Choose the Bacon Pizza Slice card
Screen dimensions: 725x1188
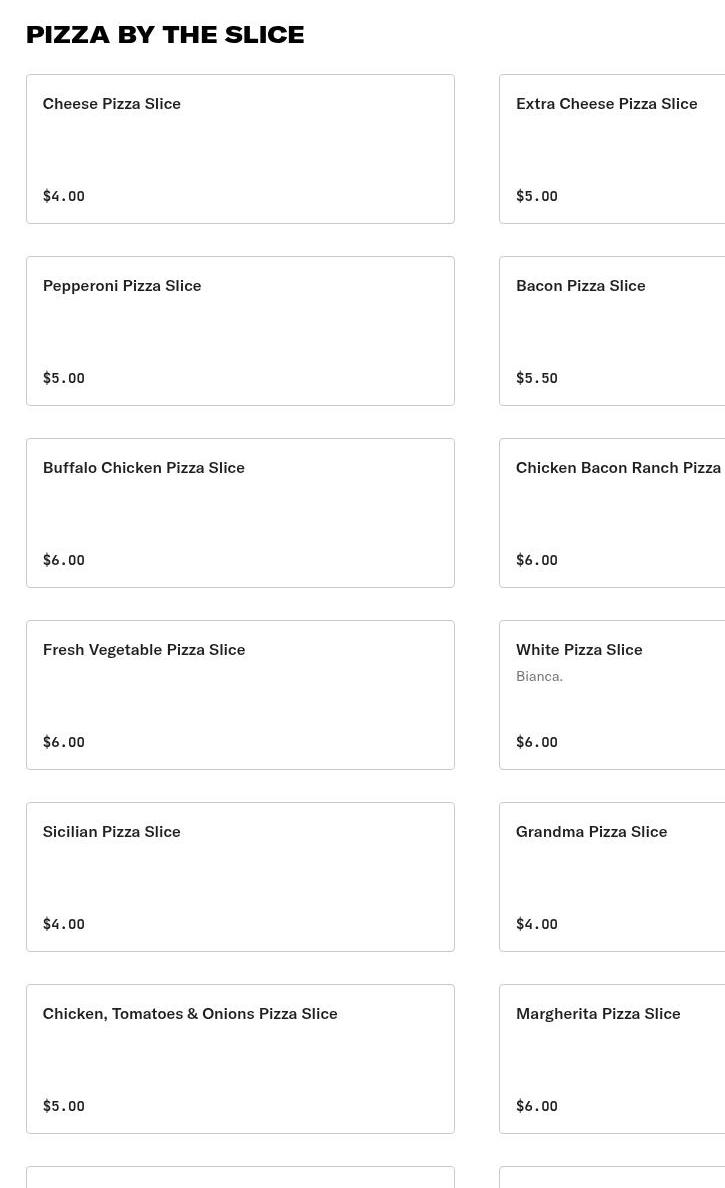click(x=612, y=330)
